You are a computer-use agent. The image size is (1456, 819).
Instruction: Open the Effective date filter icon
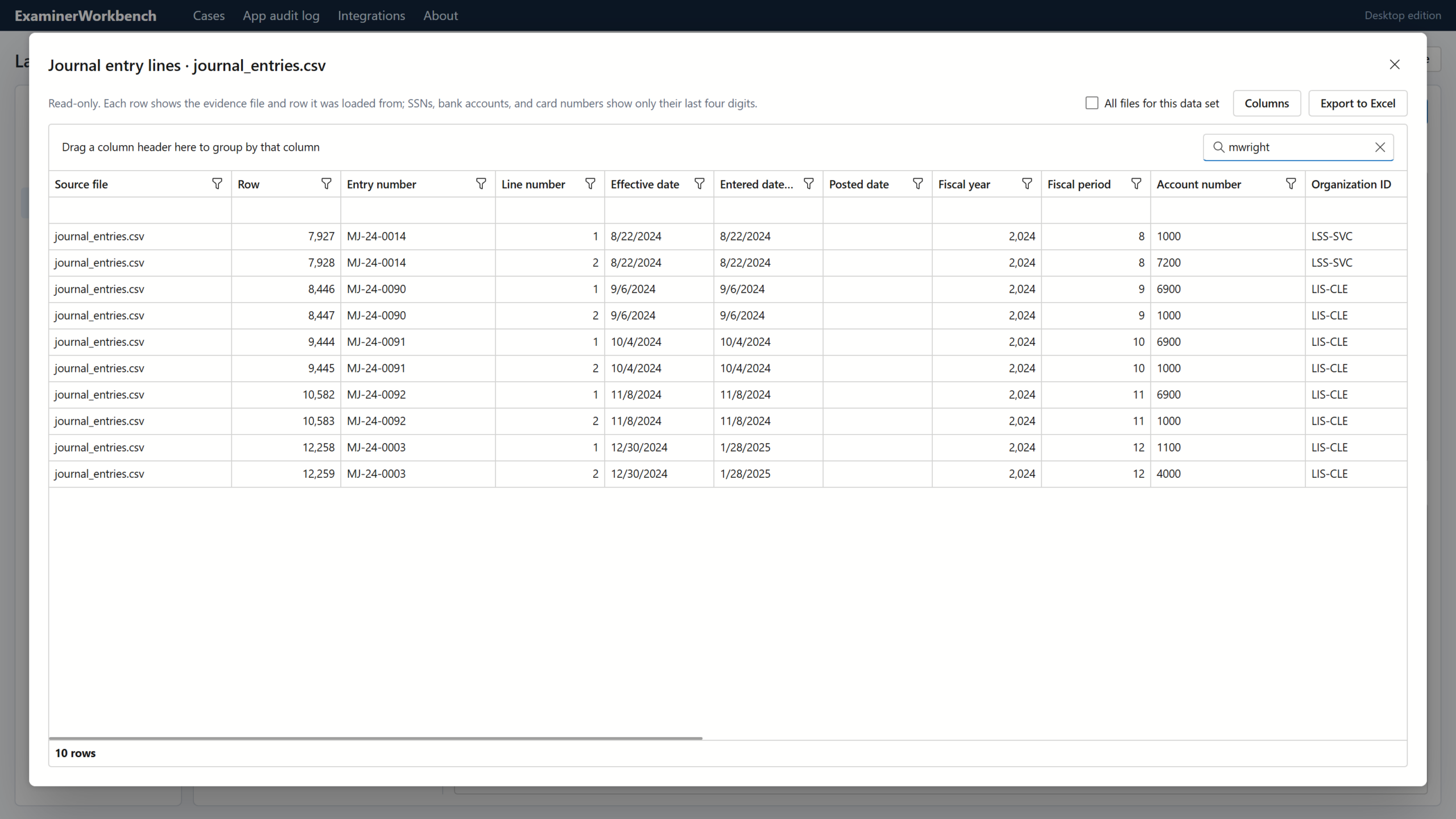pos(699,184)
